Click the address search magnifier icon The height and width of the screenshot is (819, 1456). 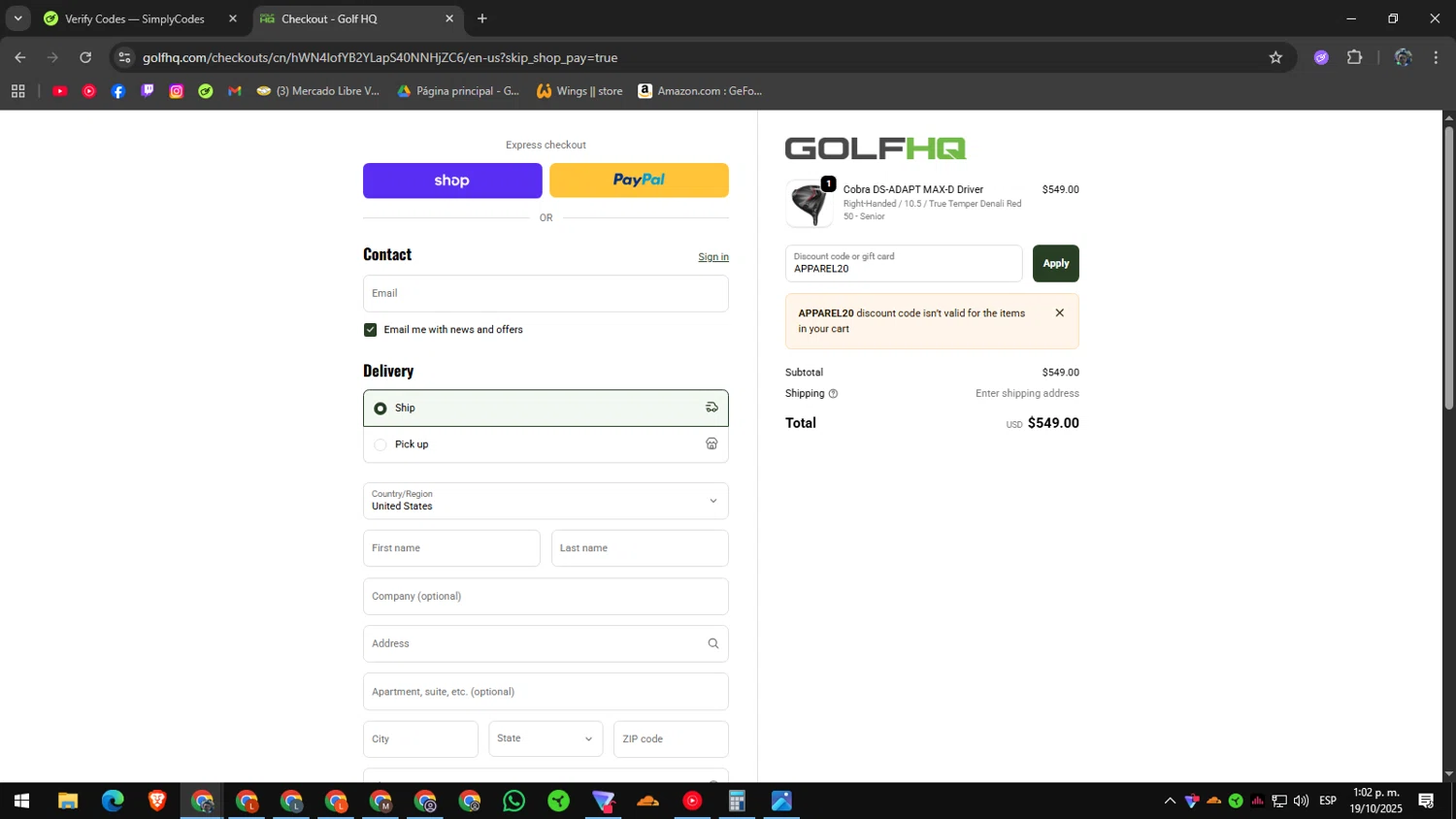click(x=713, y=643)
